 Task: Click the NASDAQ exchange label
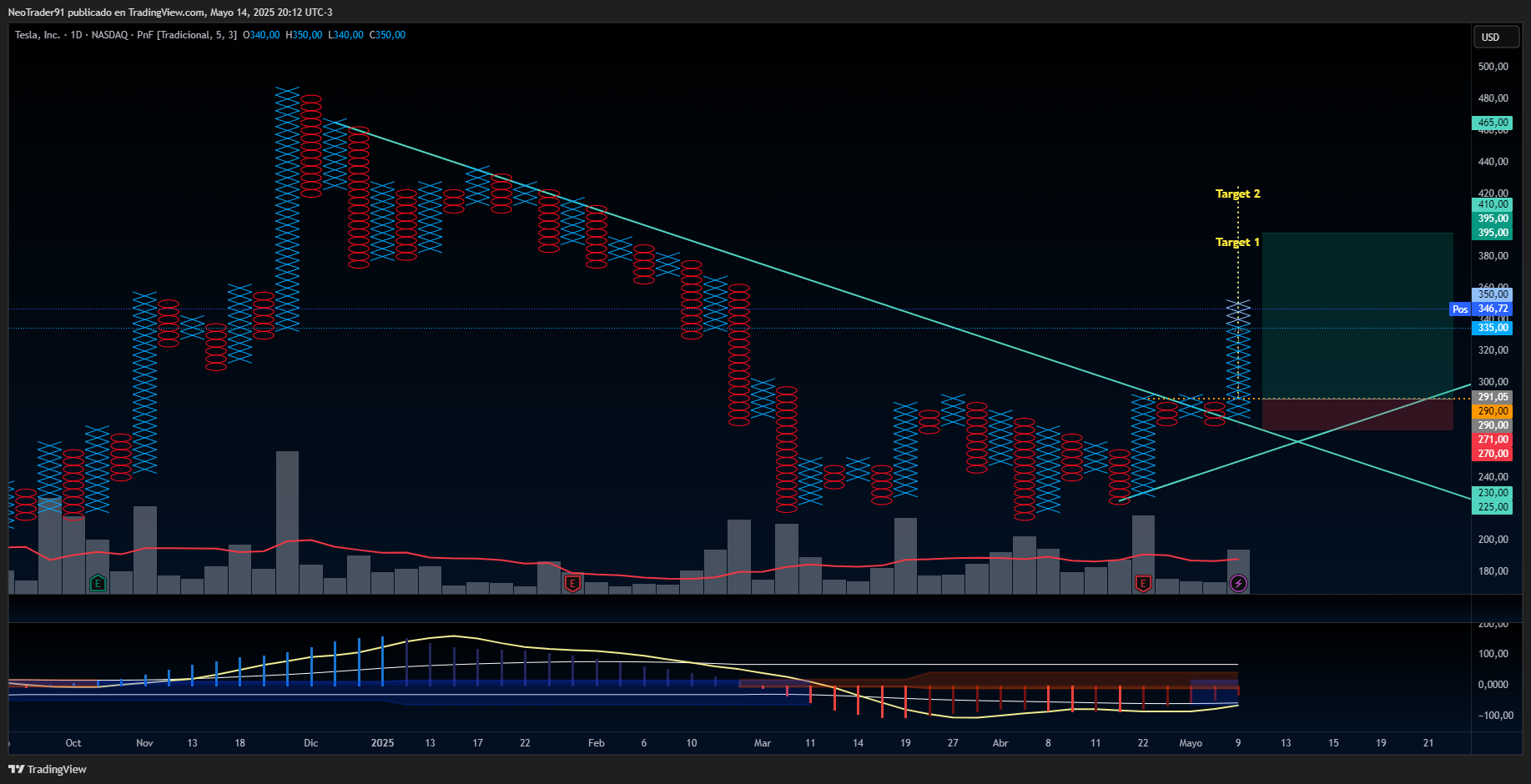pyautogui.click(x=110, y=35)
